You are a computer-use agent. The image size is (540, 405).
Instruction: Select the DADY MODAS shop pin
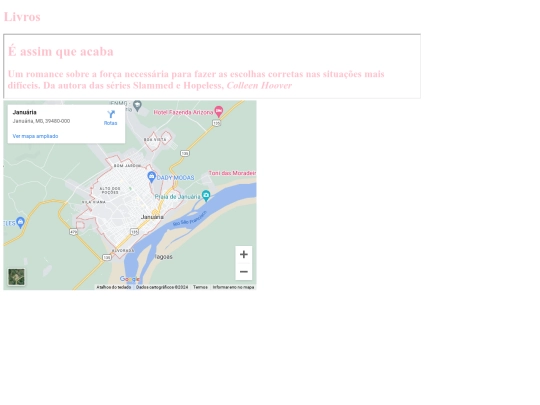click(151, 177)
